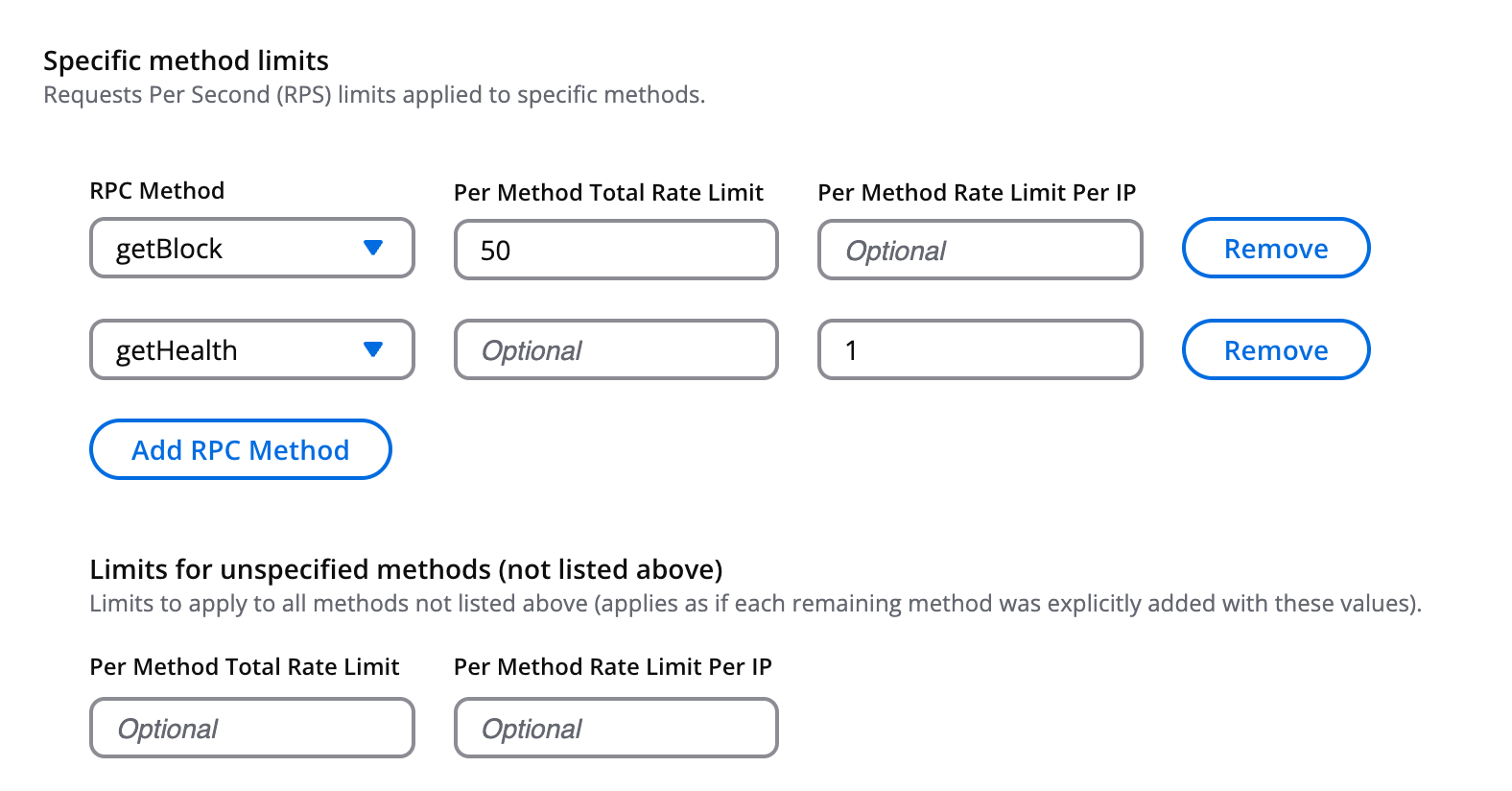Click unspecified methods per-IP rate limit field
Image resolution: width=1512 pixels, height=791 pixels.
pos(615,729)
